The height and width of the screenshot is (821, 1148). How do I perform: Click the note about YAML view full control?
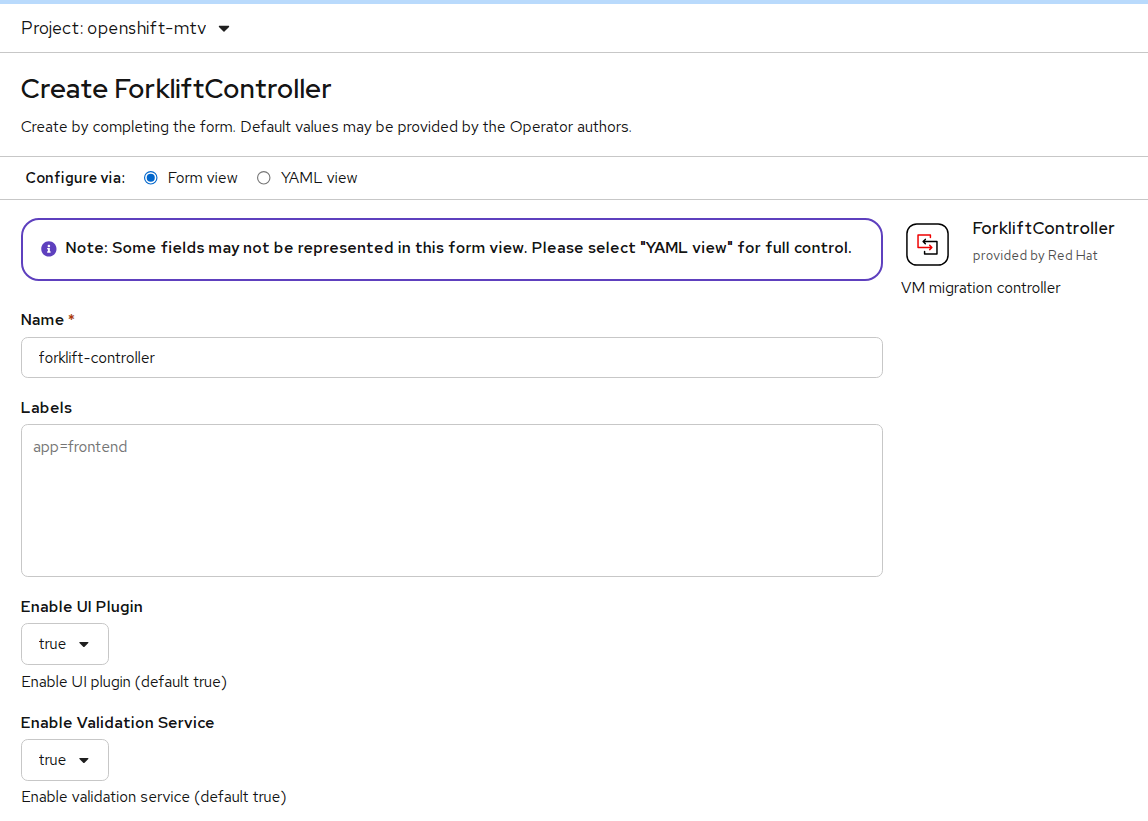[x=458, y=248]
